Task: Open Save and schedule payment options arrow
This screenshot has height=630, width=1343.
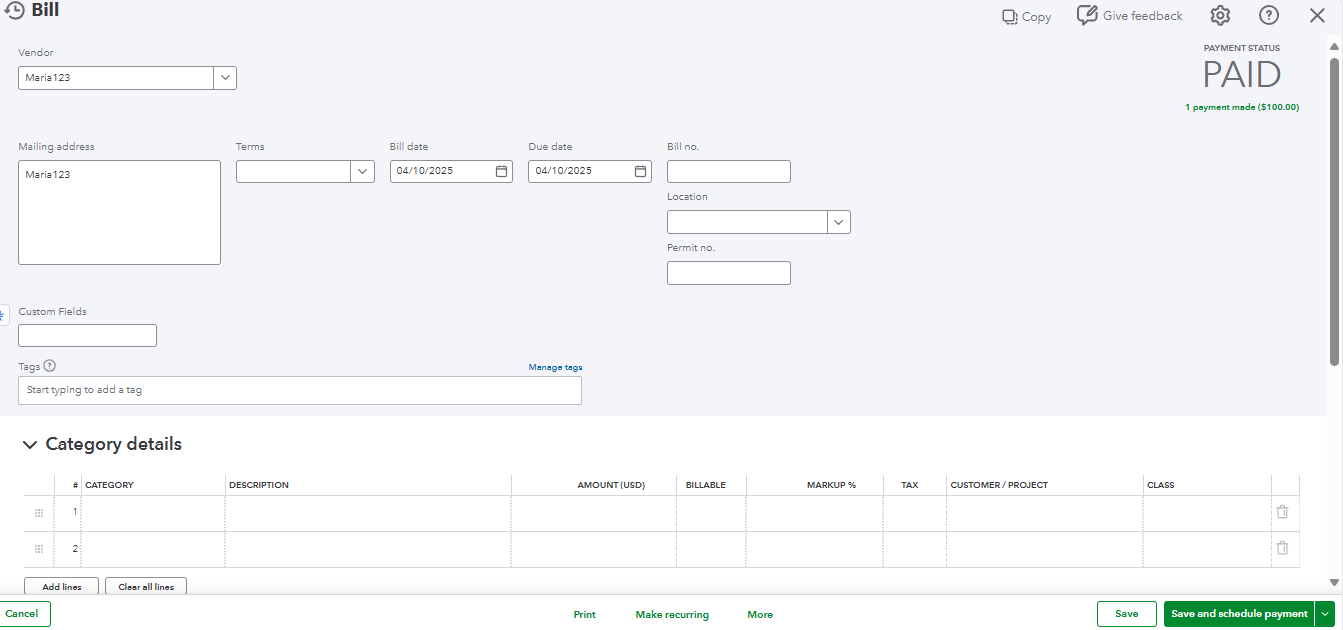Action: tap(1326, 614)
